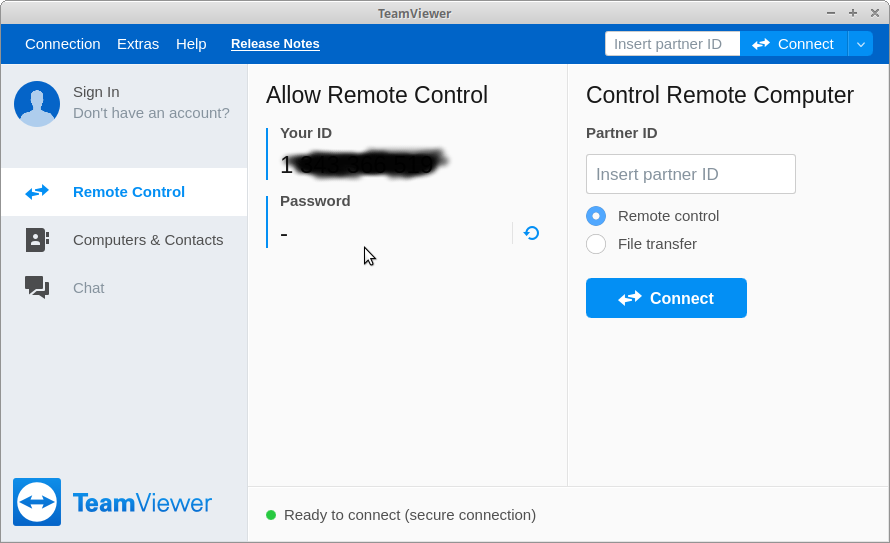Click the large blue Connect button

click(x=666, y=298)
